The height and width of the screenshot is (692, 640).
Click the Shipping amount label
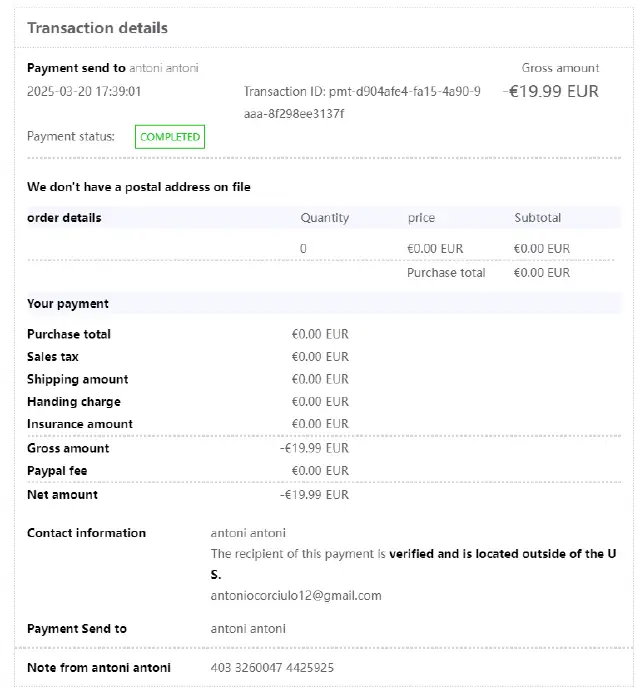point(78,380)
